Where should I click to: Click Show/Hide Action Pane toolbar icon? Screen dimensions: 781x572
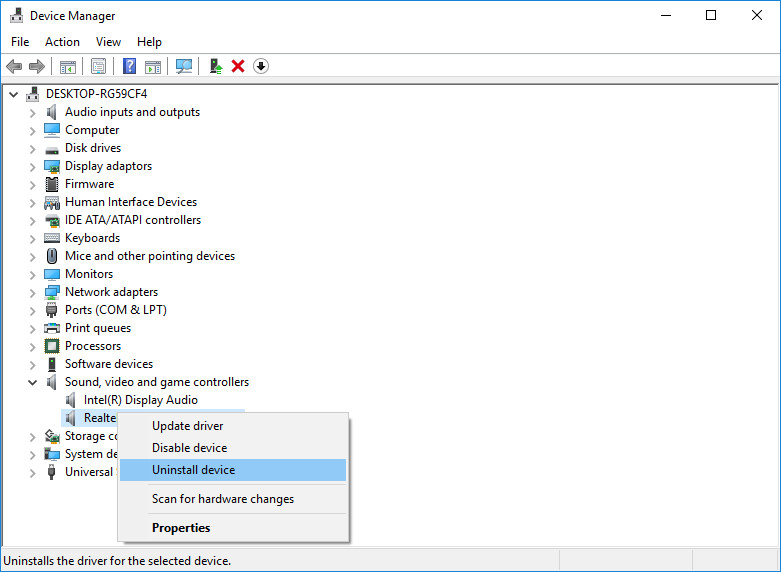tap(153, 66)
